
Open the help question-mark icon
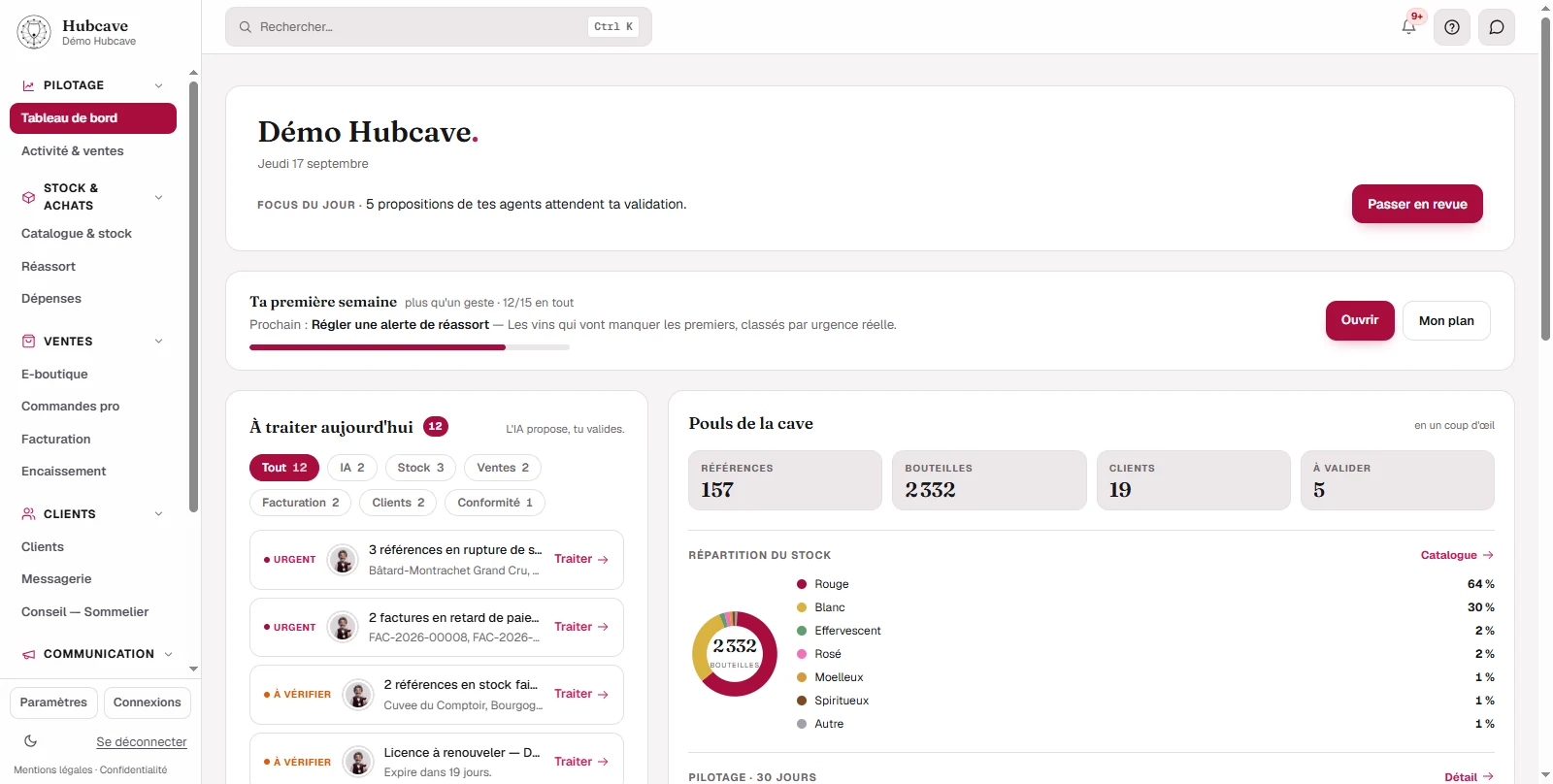tap(1452, 27)
